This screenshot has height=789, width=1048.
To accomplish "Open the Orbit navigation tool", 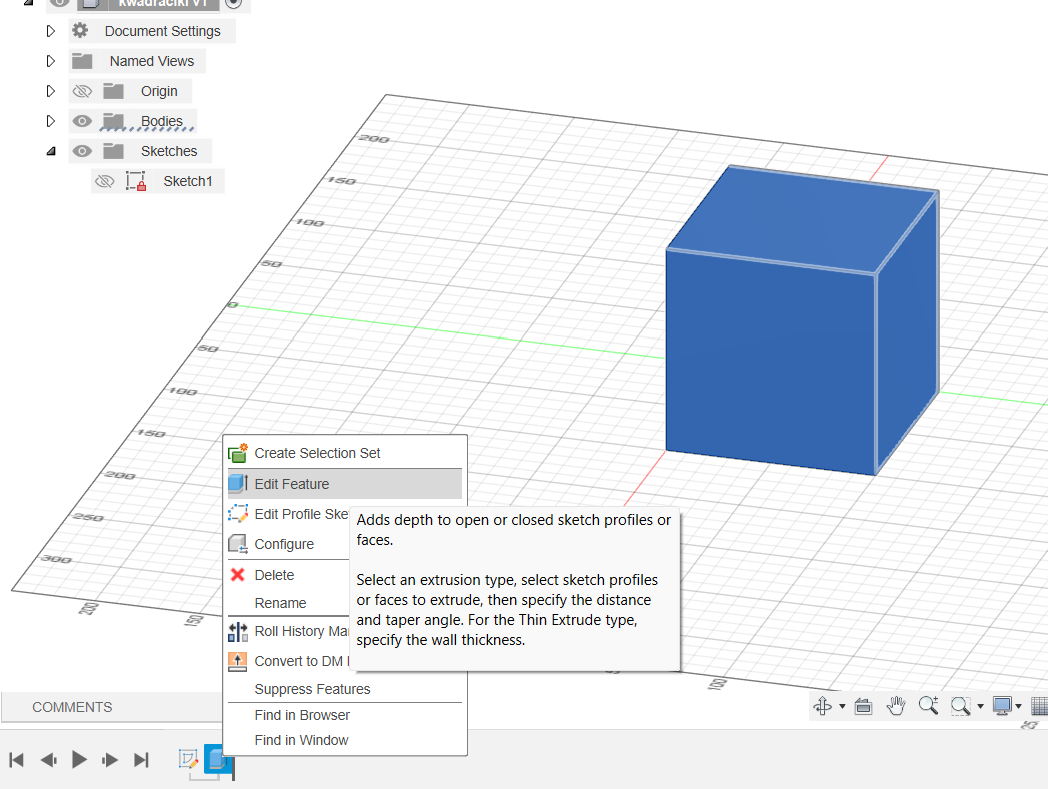I will tap(823, 705).
